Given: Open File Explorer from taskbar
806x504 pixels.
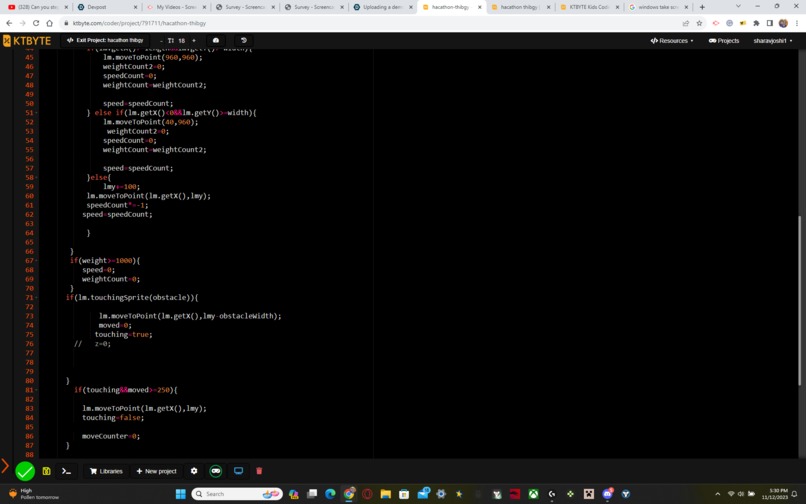Looking at the screenshot, I should click(386, 494).
